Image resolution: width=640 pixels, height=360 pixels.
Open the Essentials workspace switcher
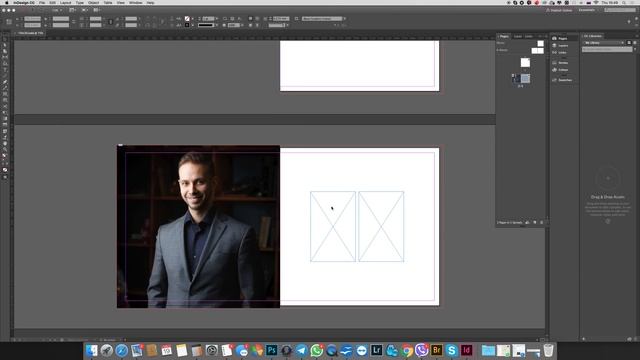click(x=588, y=10)
